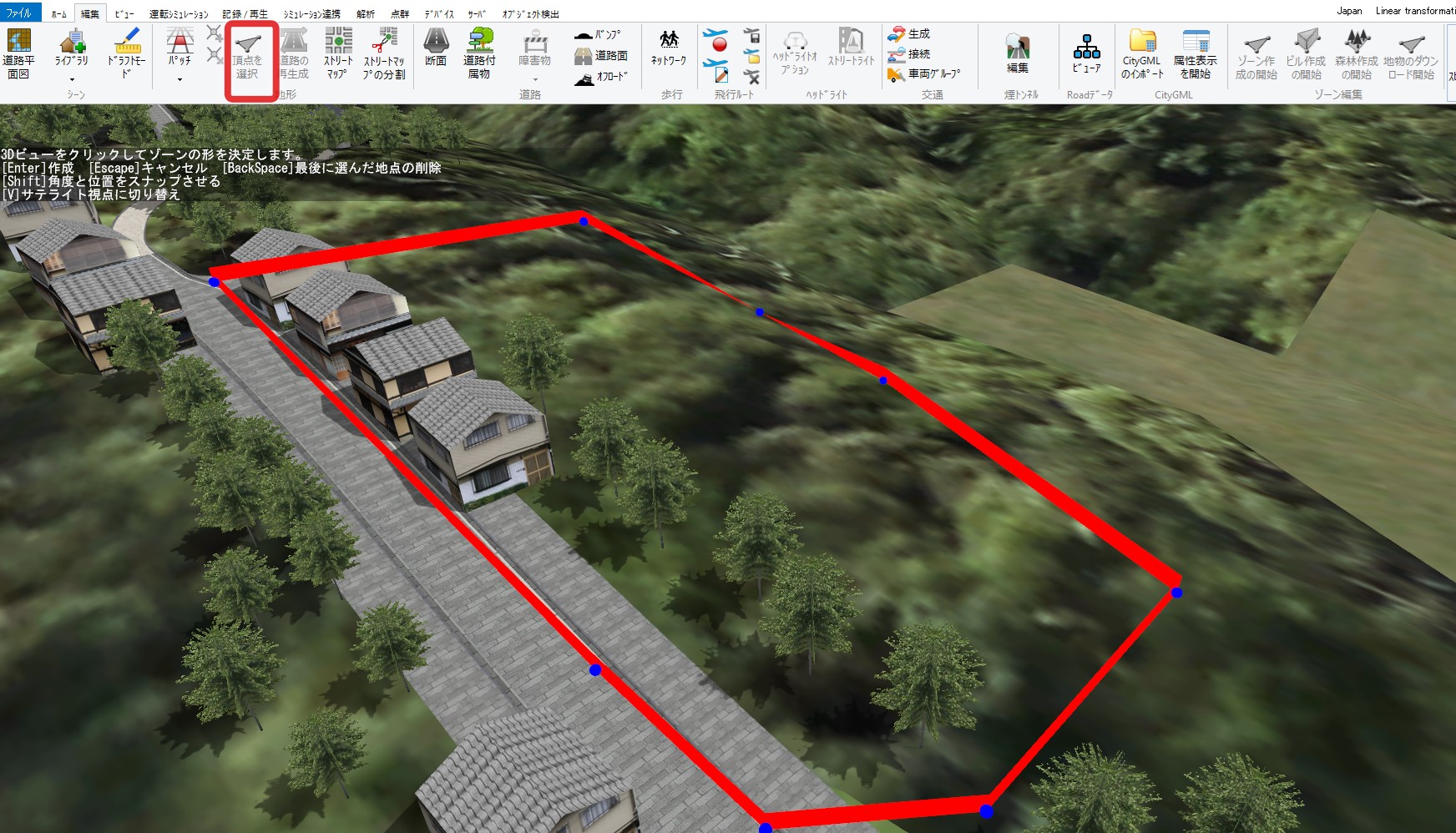Click the blue zone vertex atop the hill
The height and width of the screenshot is (833, 1456).
584,221
